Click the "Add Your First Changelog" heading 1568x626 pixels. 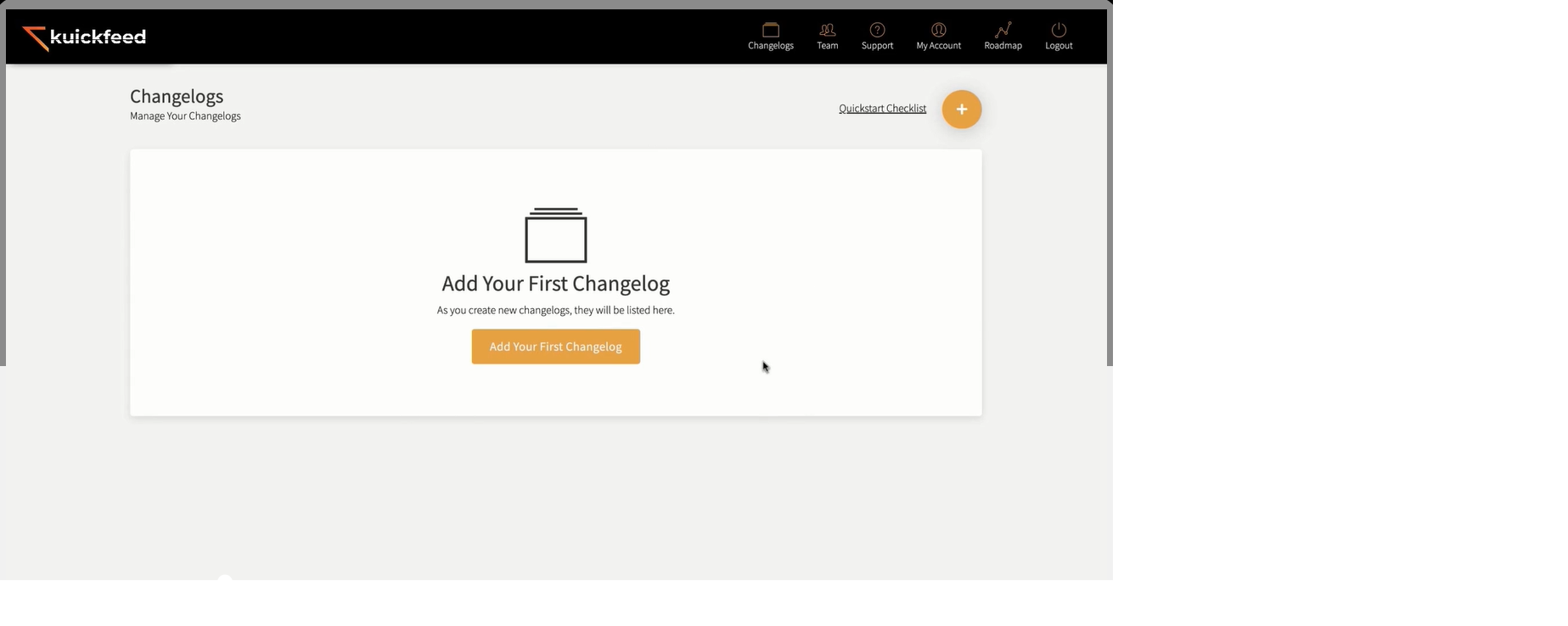[555, 284]
